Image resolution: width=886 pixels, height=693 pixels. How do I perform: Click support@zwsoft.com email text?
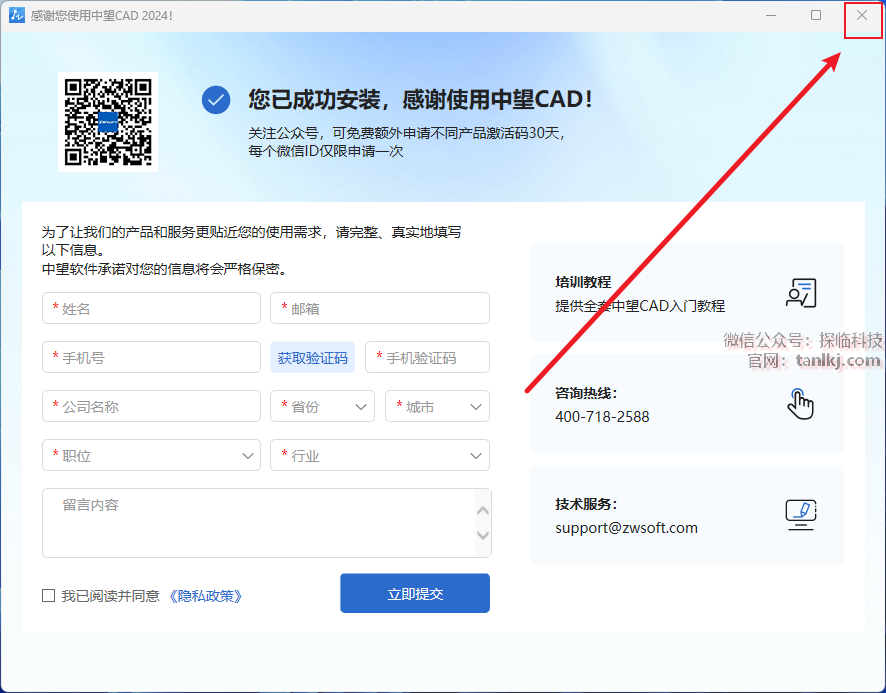click(x=626, y=528)
